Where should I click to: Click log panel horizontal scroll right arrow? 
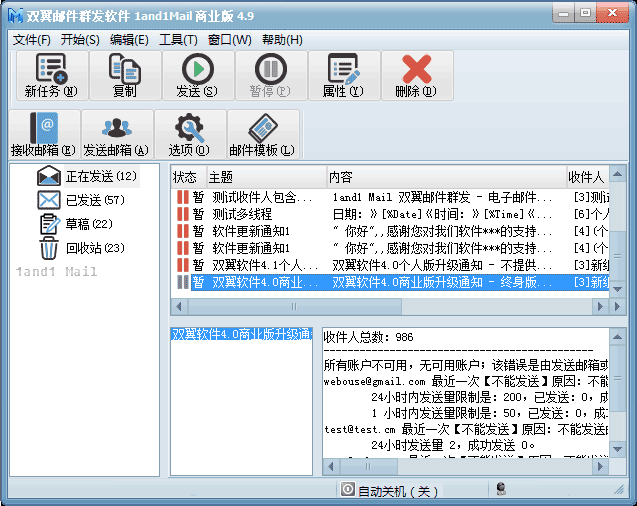[600, 467]
